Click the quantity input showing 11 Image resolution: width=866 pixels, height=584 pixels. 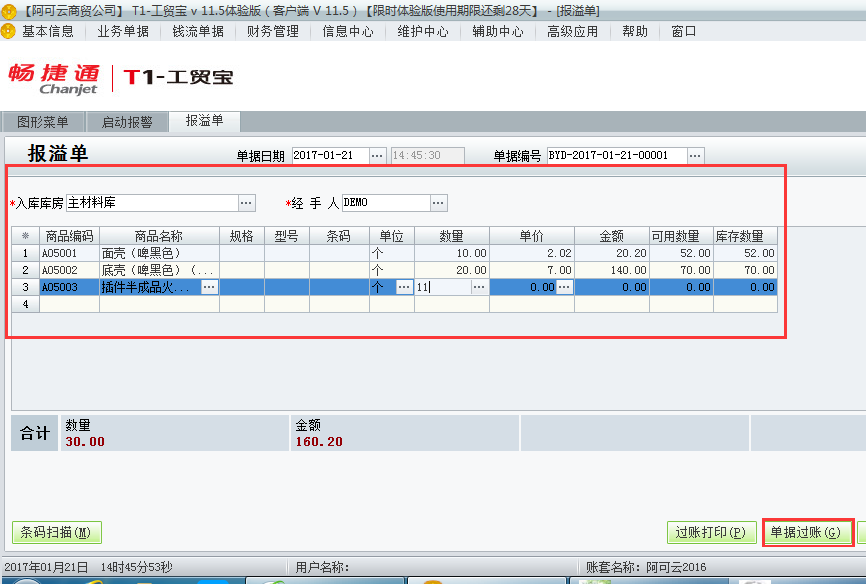pyautogui.click(x=443, y=287)
